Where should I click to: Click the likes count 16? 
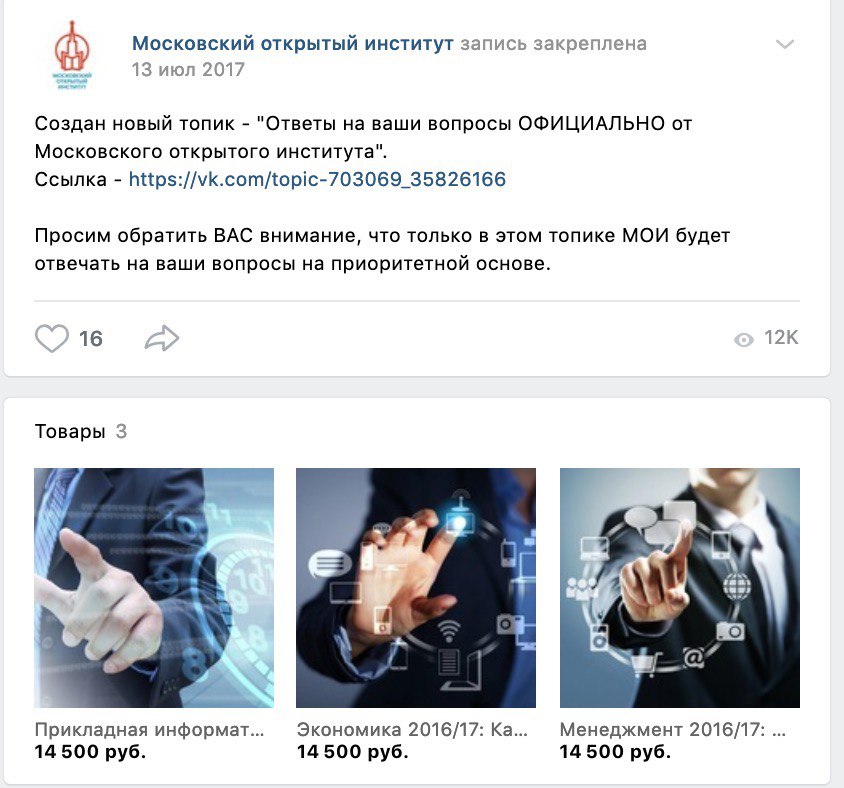pos(90,339)
